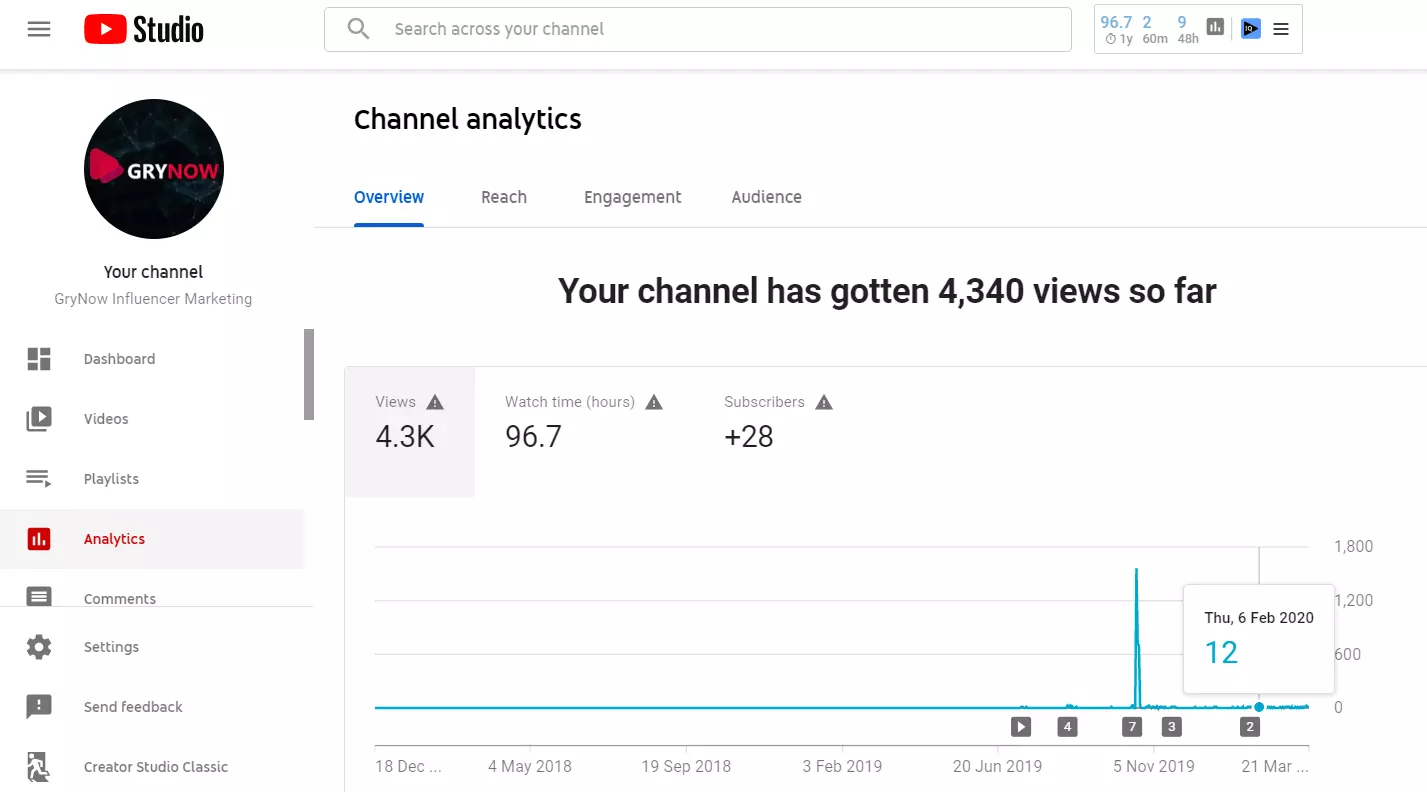Select the Audience tab
This screenshot has width=1427, height=792.
tap(766, 197)
